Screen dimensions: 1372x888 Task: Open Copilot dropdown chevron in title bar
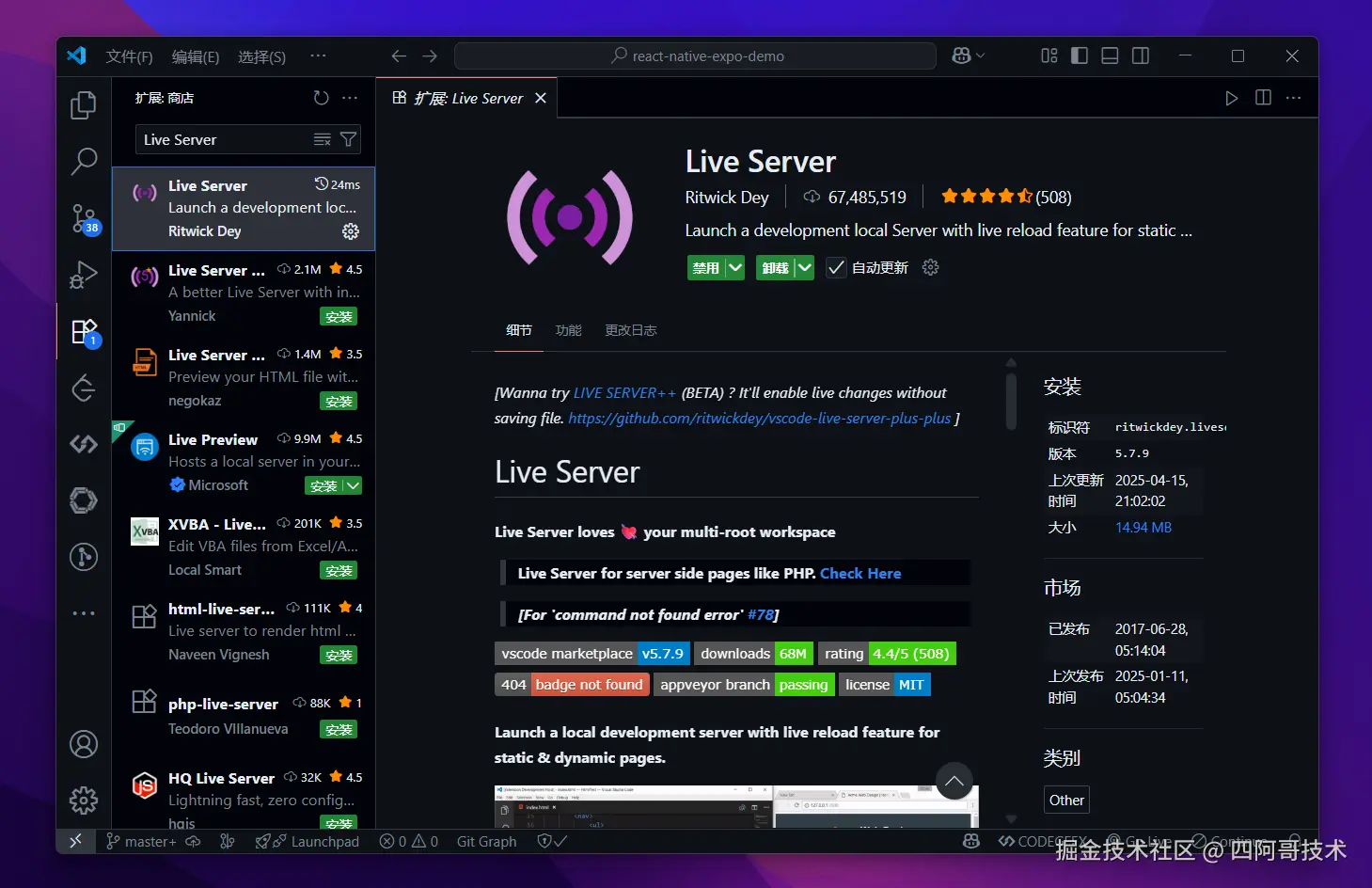[x=981, y=56]
